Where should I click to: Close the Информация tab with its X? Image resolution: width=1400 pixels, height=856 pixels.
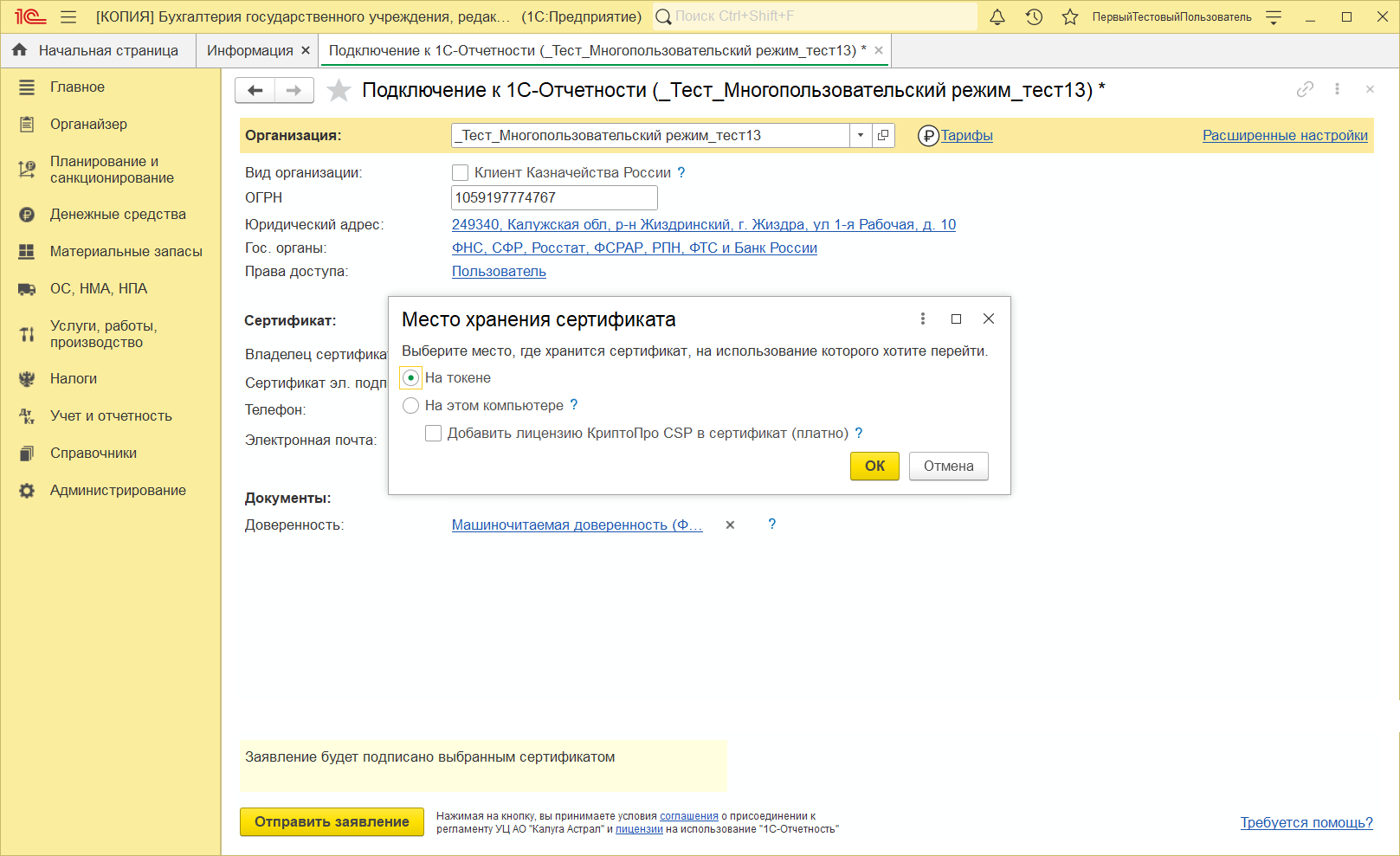point(306,51)
